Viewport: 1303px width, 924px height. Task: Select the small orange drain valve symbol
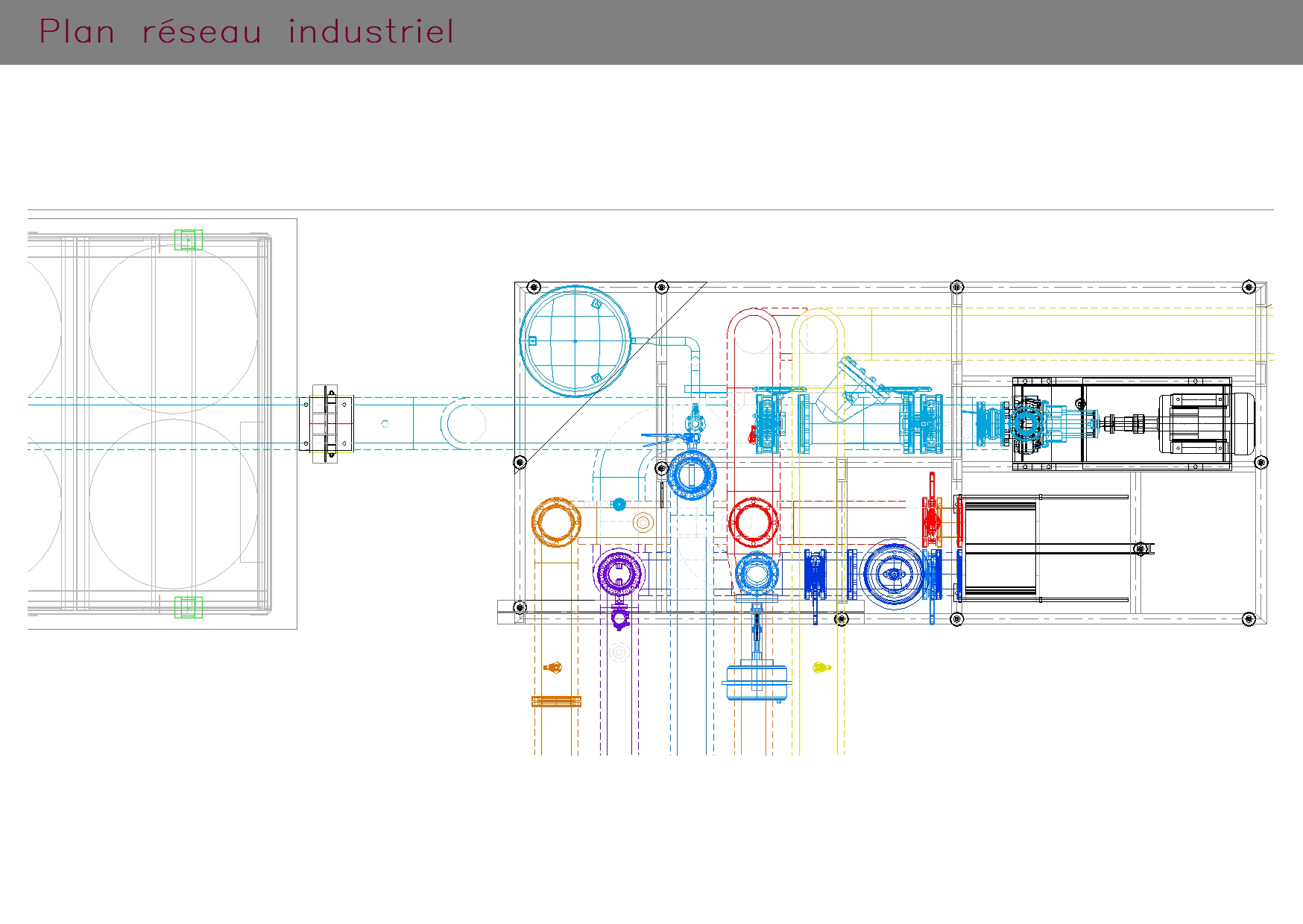coord(552,667)
